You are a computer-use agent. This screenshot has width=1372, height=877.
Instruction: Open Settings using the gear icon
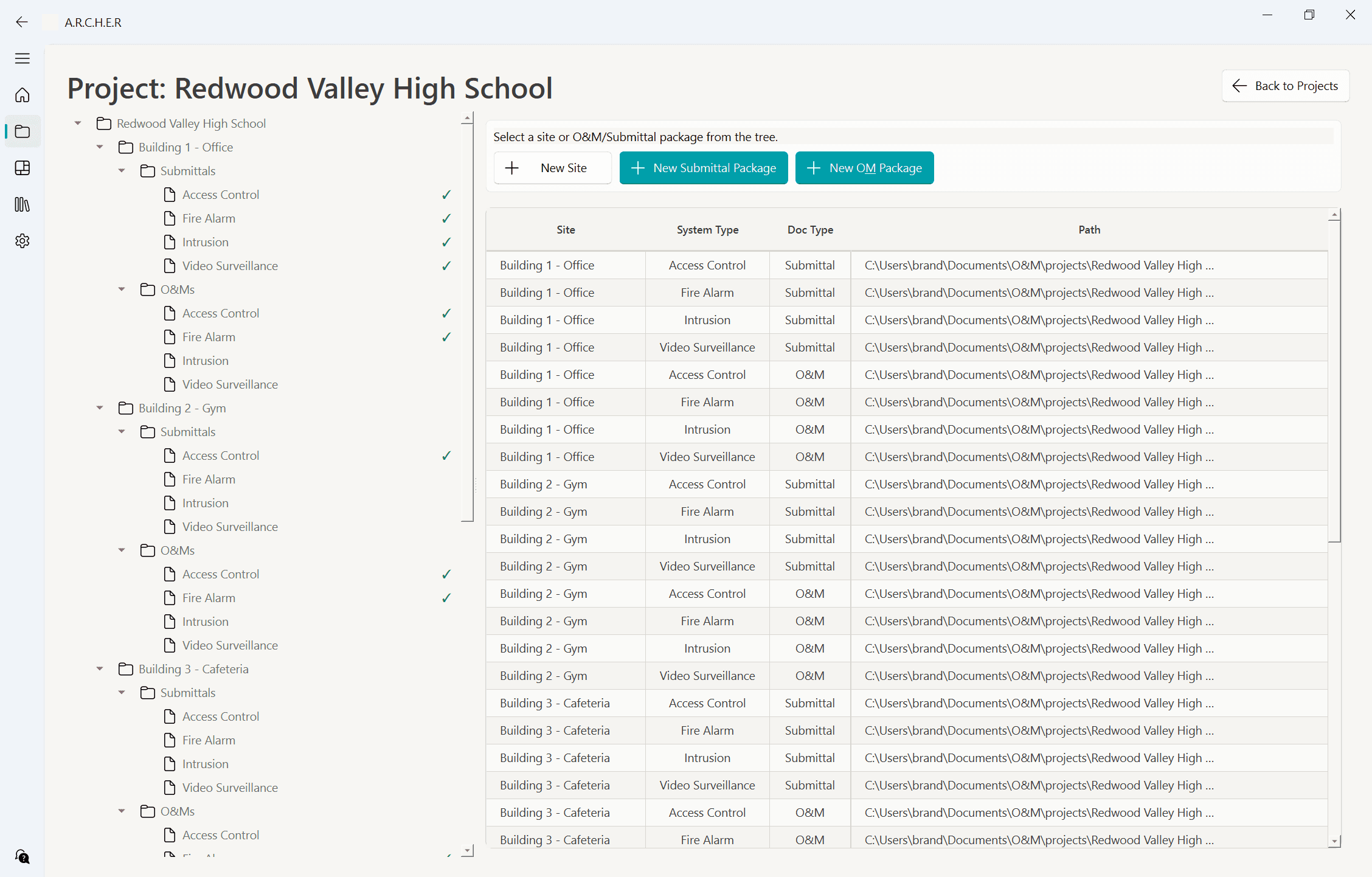[22, 241]
